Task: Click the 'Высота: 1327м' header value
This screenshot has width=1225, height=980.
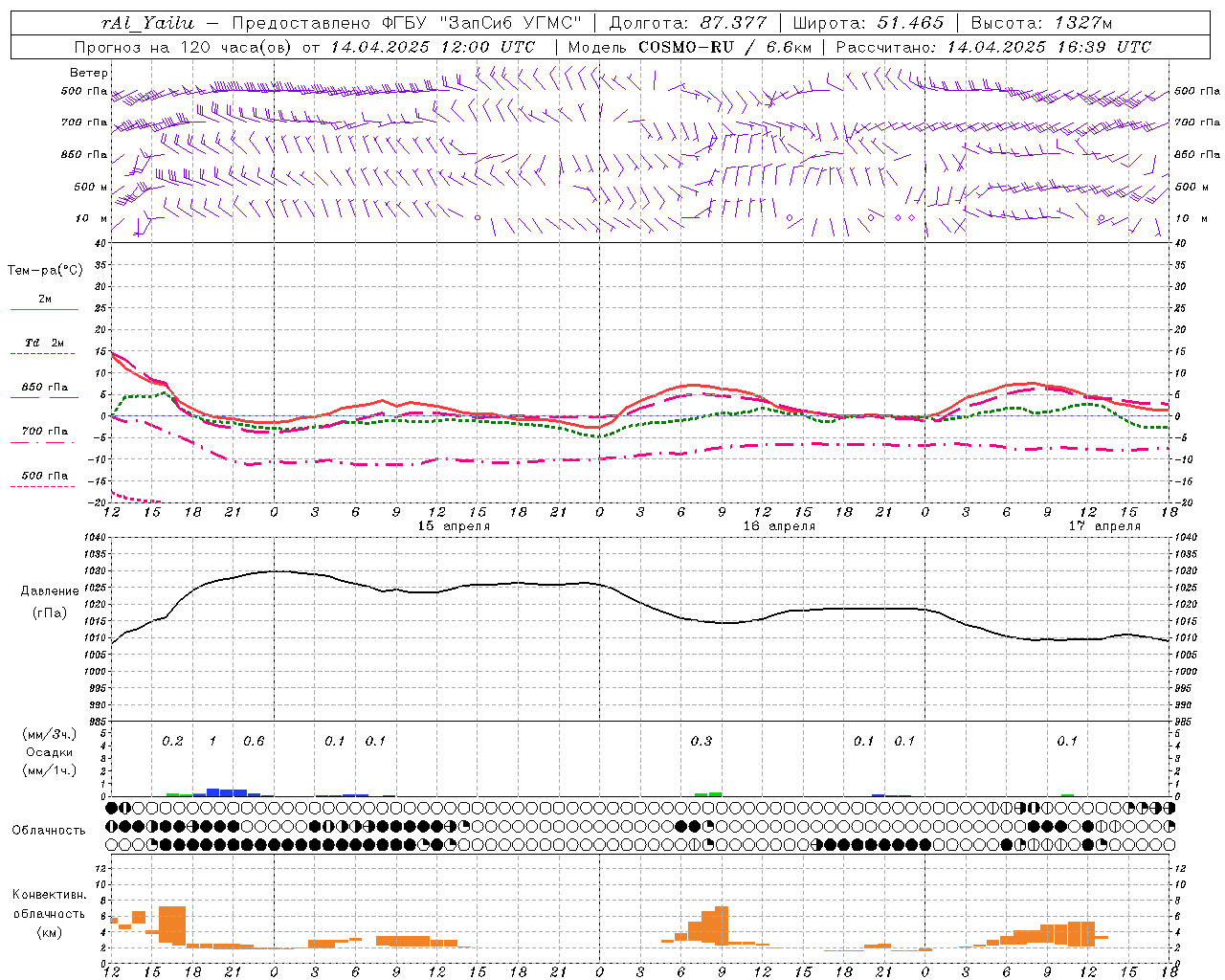Action: click(x=1041, y=23)
